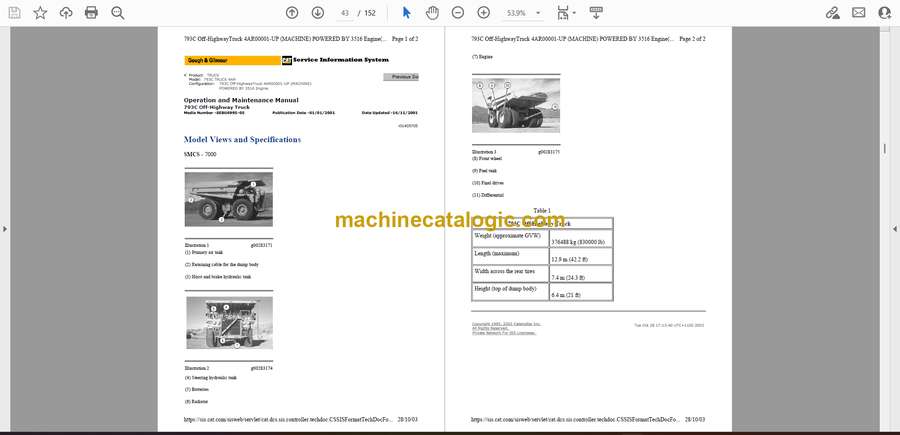Click the Height (top of dump body) cell
This screenshot has height=435, width=900.
pos(510,292)
